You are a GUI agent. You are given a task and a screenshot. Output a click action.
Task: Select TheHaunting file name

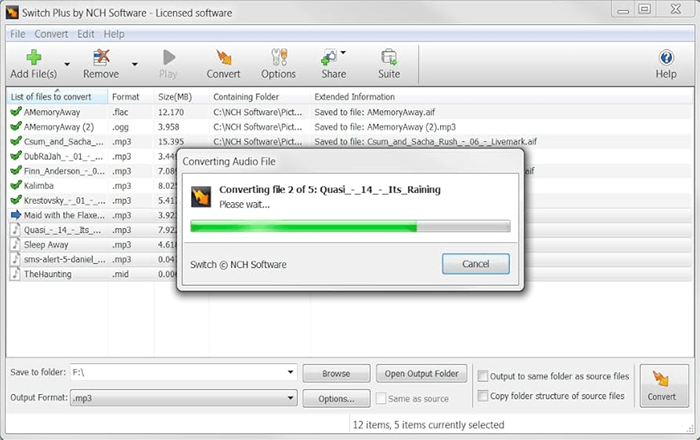(47, 274)
